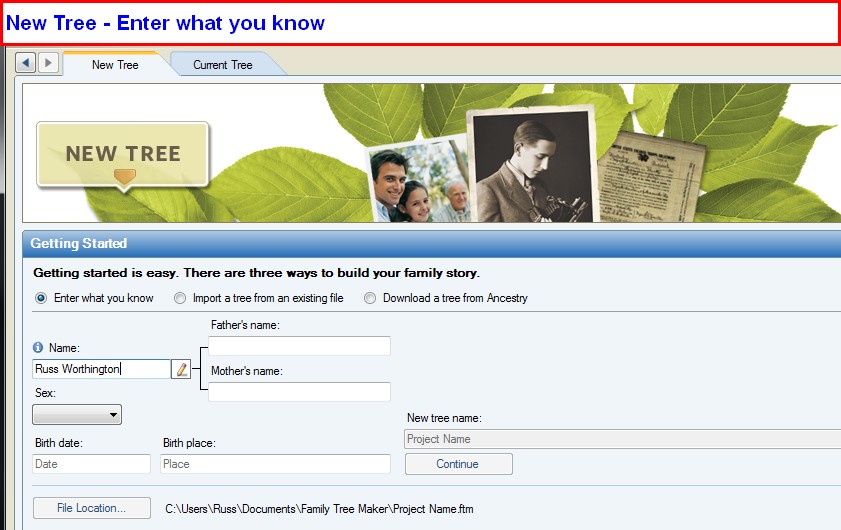Click the forward navigation arrow
This screenshot has width=841, height=530.
coord(48,63)
